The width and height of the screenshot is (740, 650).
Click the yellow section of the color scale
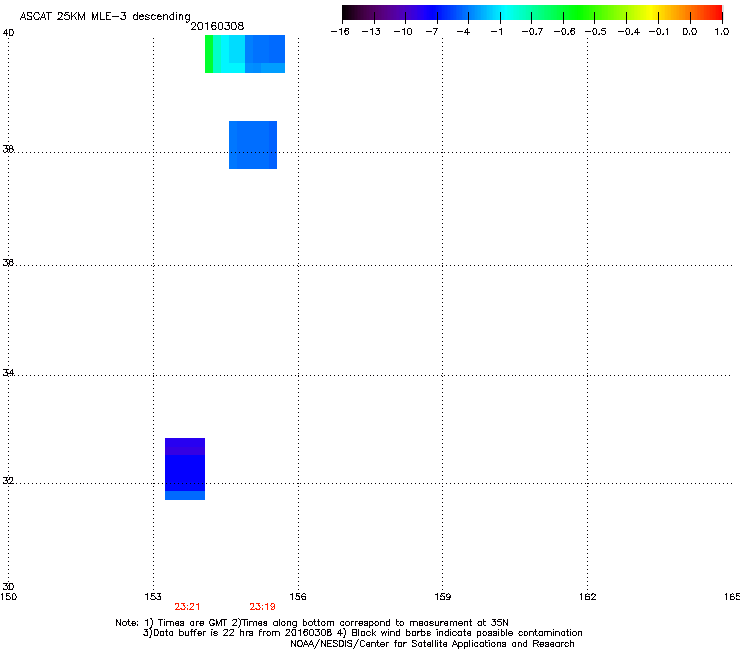click(651, 13)
